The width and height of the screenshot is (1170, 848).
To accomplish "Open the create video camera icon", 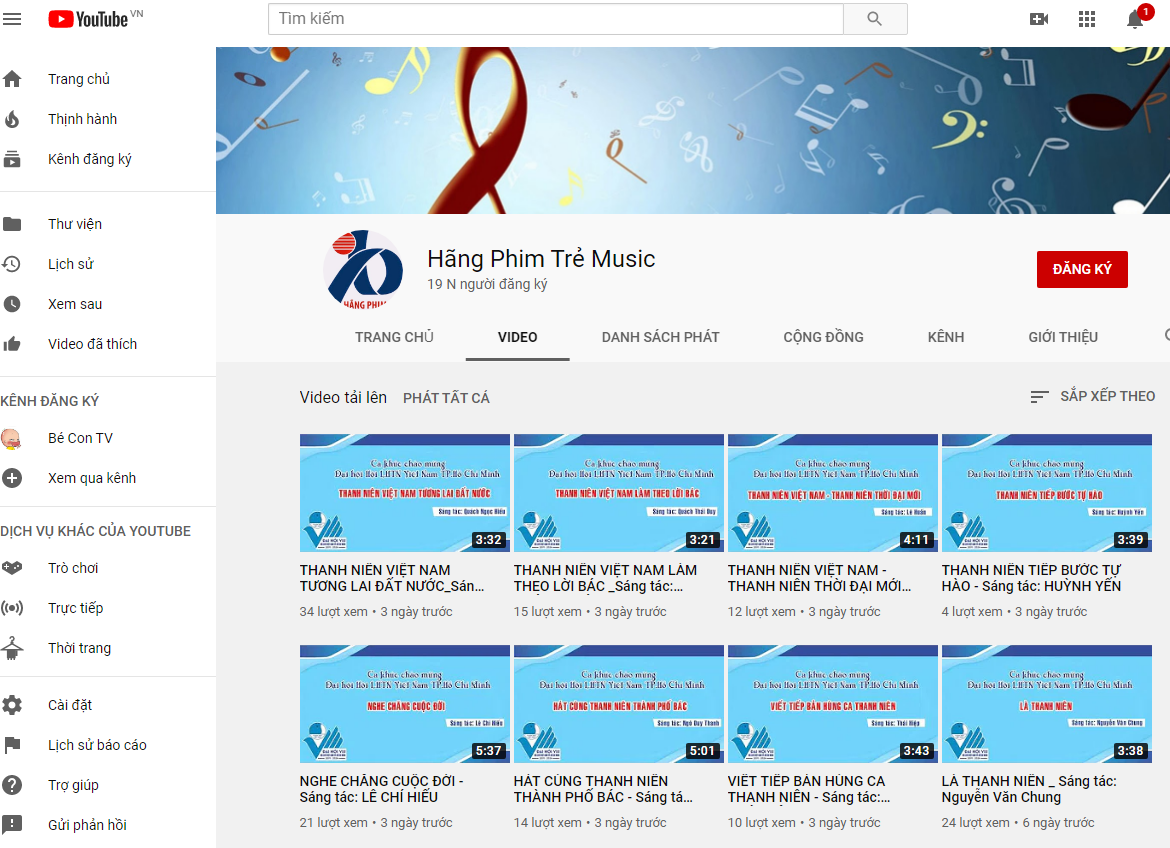I will 1039,19.
